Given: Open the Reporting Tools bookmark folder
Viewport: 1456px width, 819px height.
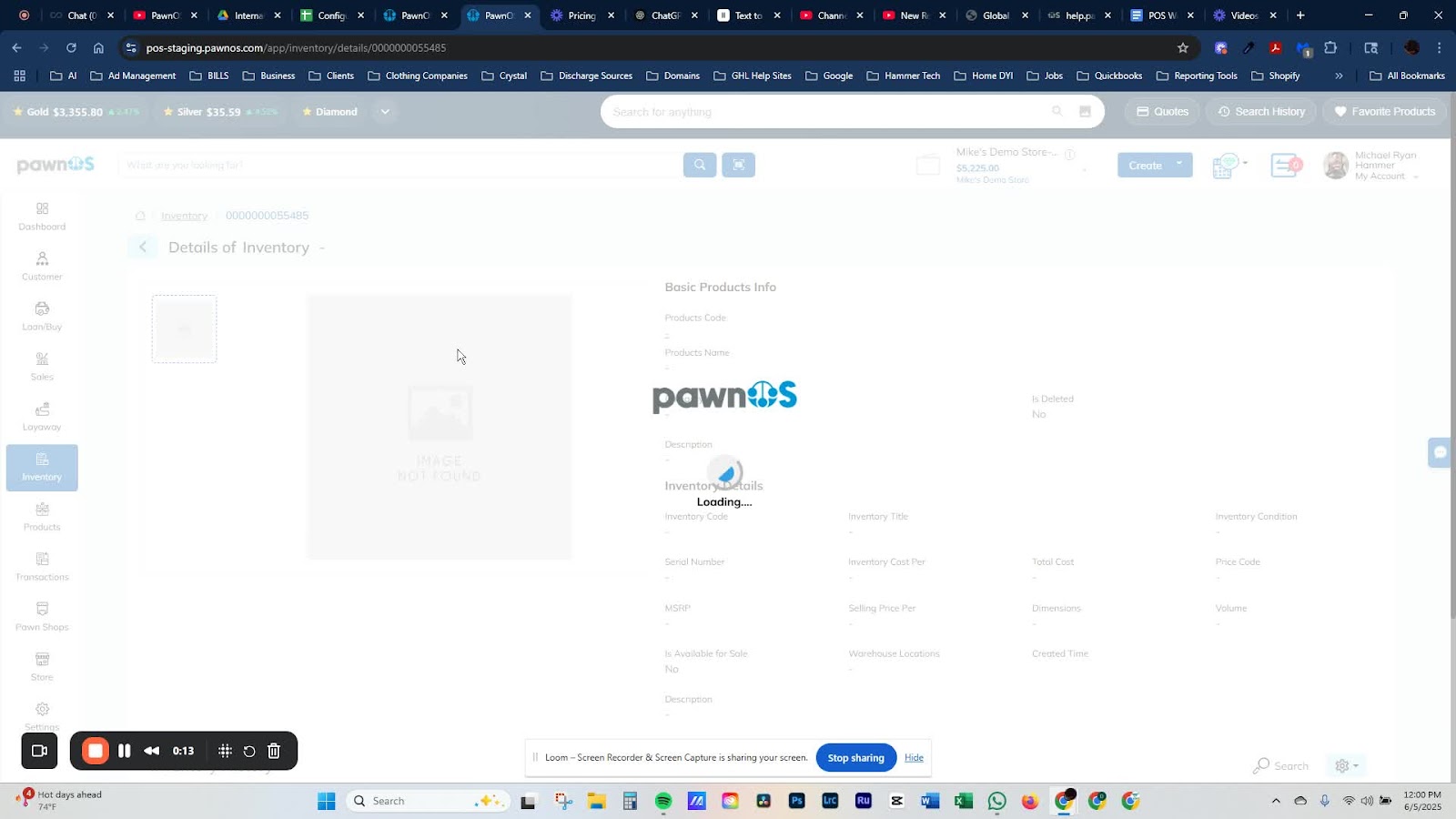Looking at the screenshot, I should (1197, 76).
